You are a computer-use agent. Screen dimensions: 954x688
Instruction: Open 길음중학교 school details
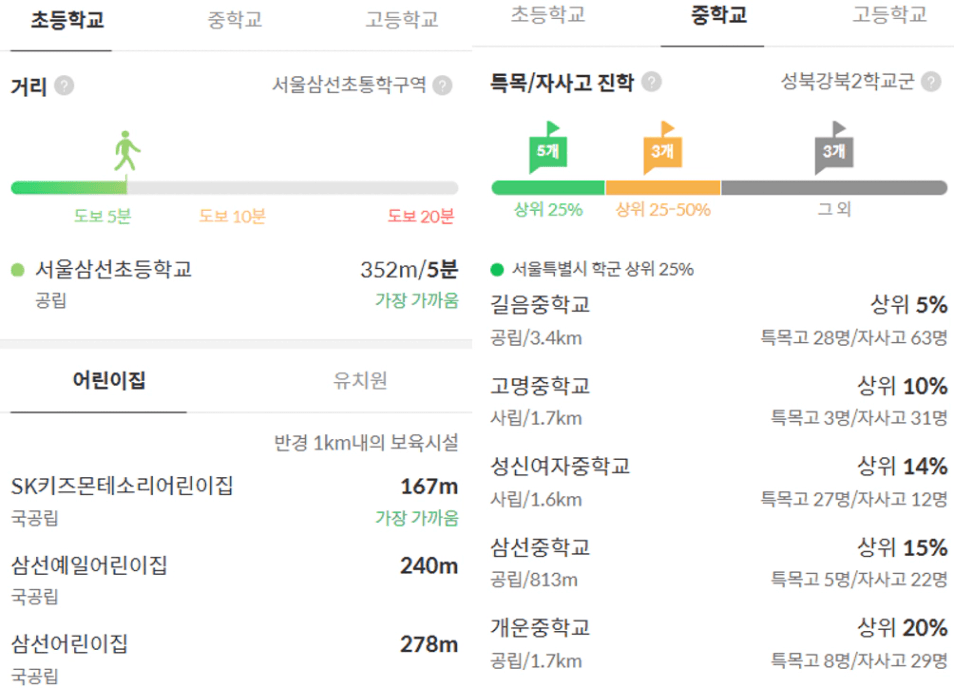coord(541,305)
